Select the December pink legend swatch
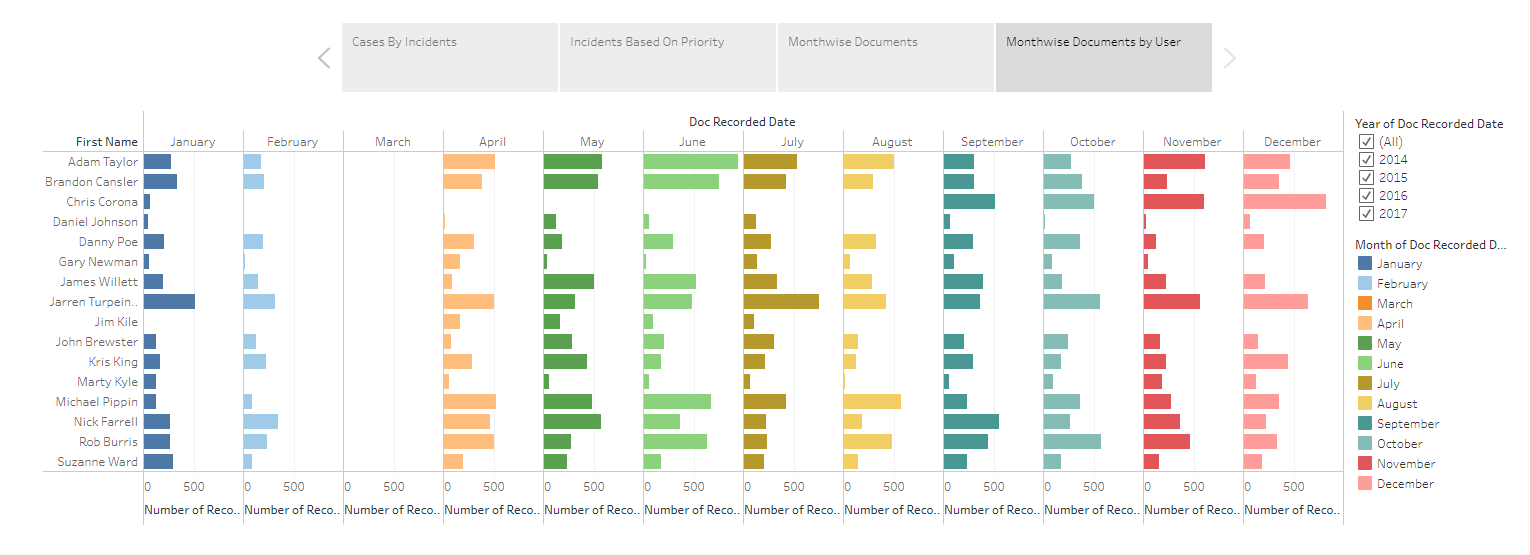This screenshot has width=1530, height=555. [x=1364, y=484]
